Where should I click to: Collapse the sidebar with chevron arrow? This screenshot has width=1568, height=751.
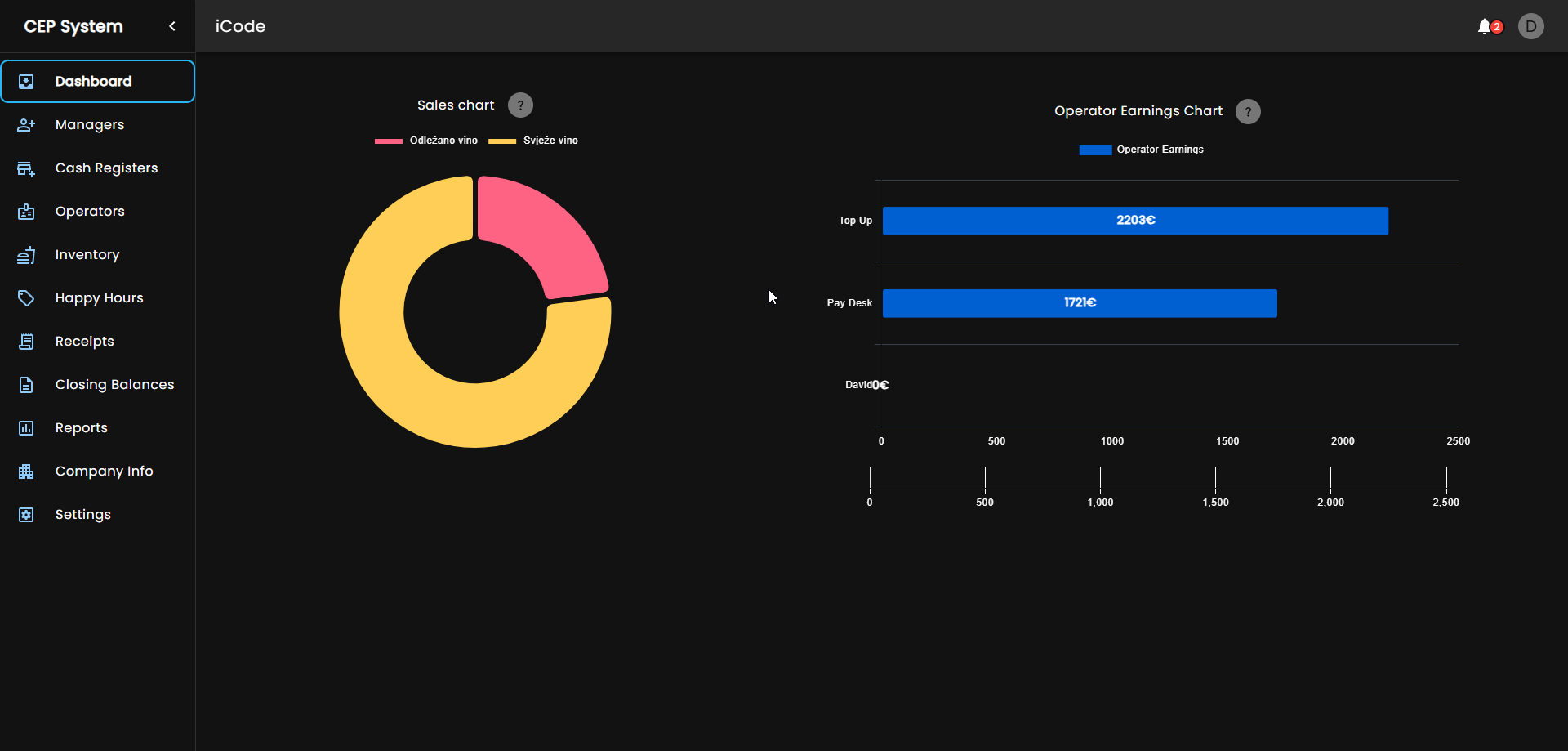tap(172, 26)
